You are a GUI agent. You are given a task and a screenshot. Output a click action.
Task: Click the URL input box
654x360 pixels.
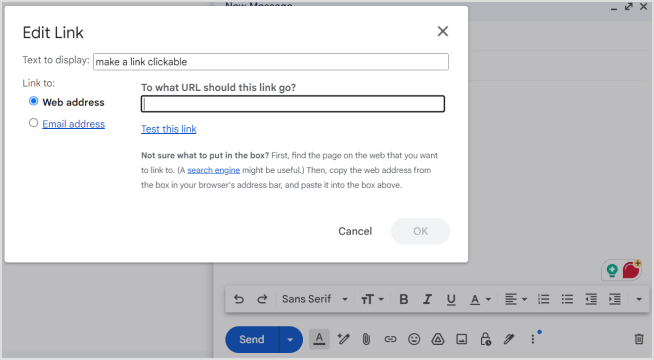293,104
